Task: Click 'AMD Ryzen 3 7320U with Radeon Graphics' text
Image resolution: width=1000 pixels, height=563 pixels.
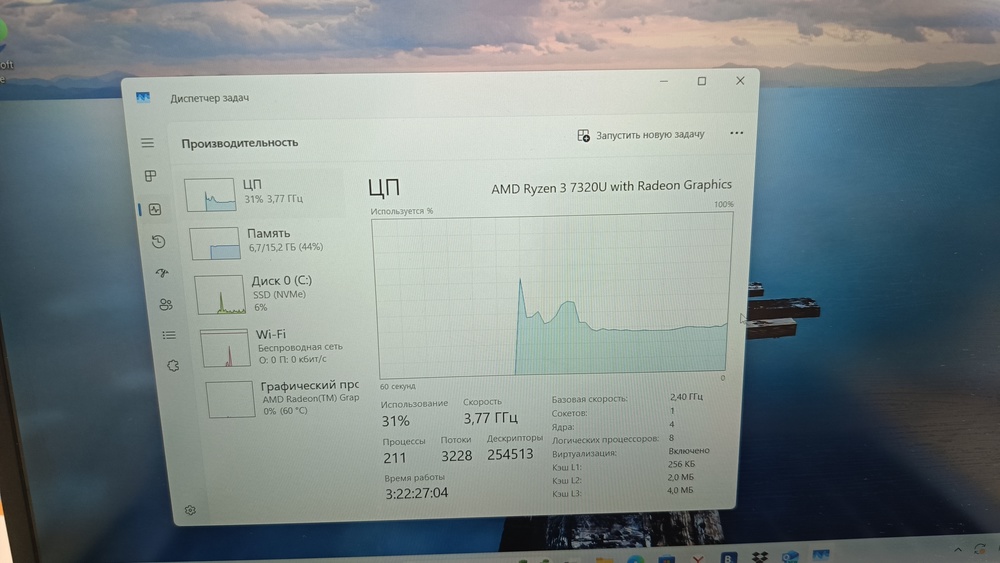Action: pyautogui.click(x=611, y=187)
